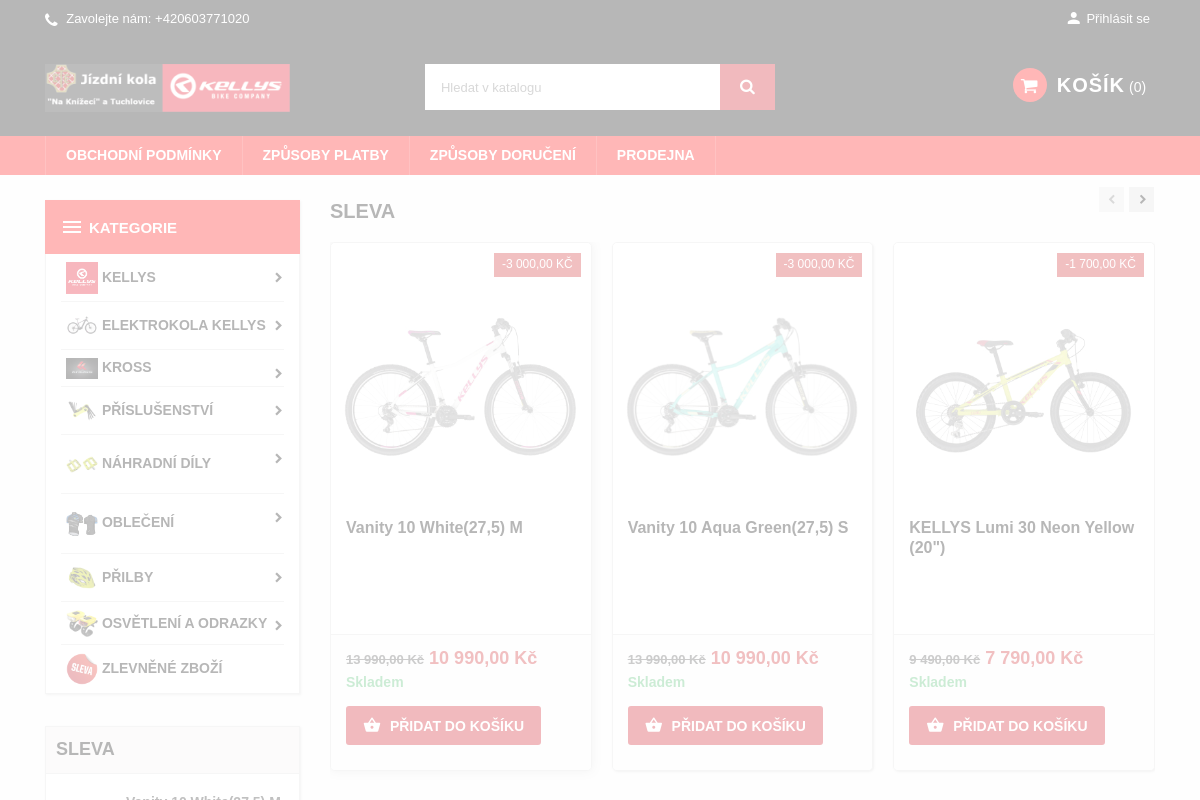This screenshot has height=800, width=1200.
Task: Click the -1 700,00 Kč discount badge
Action: point(1100,264)
